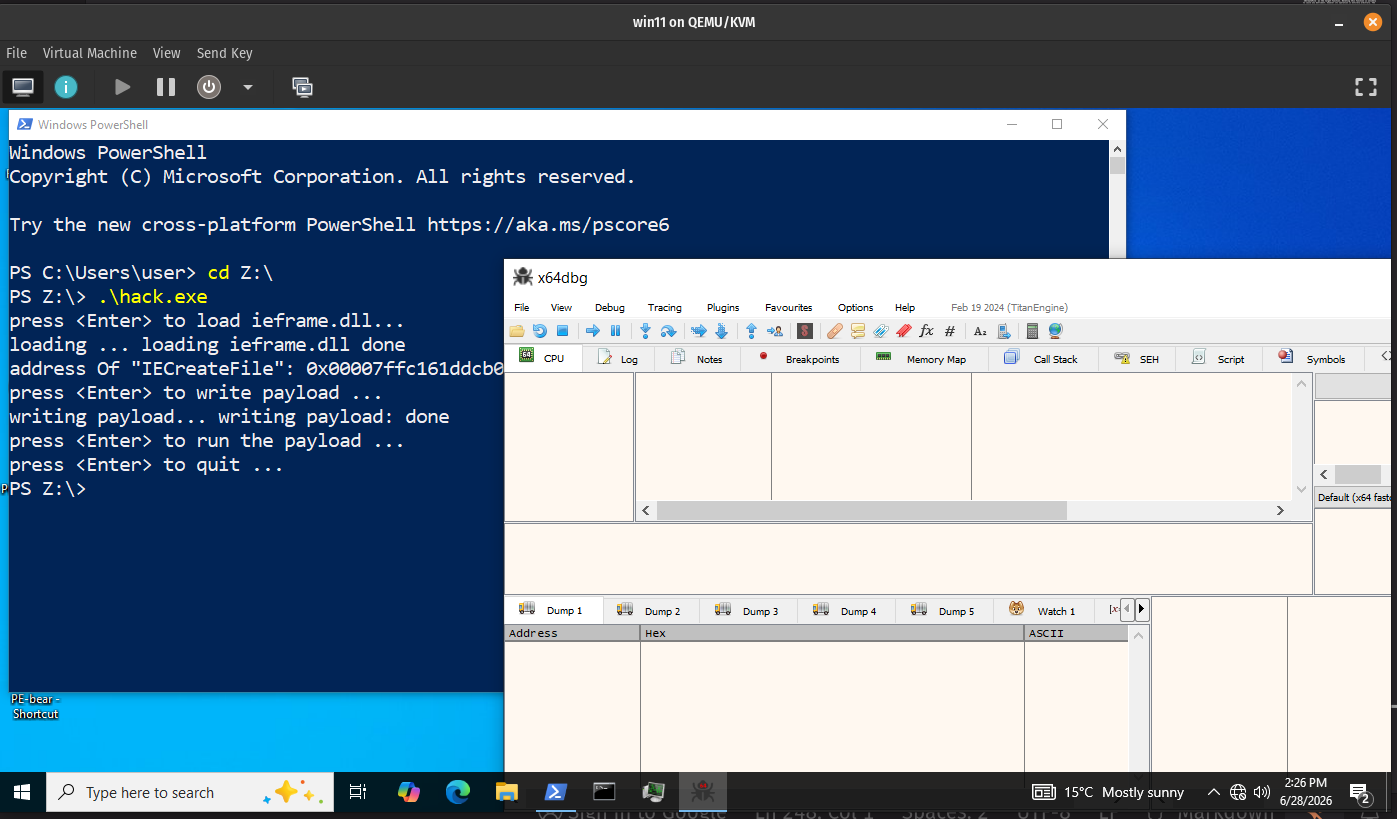This screenshot has height=819, width=1397.
Task: Open the x64dbg Help menu
Action: (905, 307)
